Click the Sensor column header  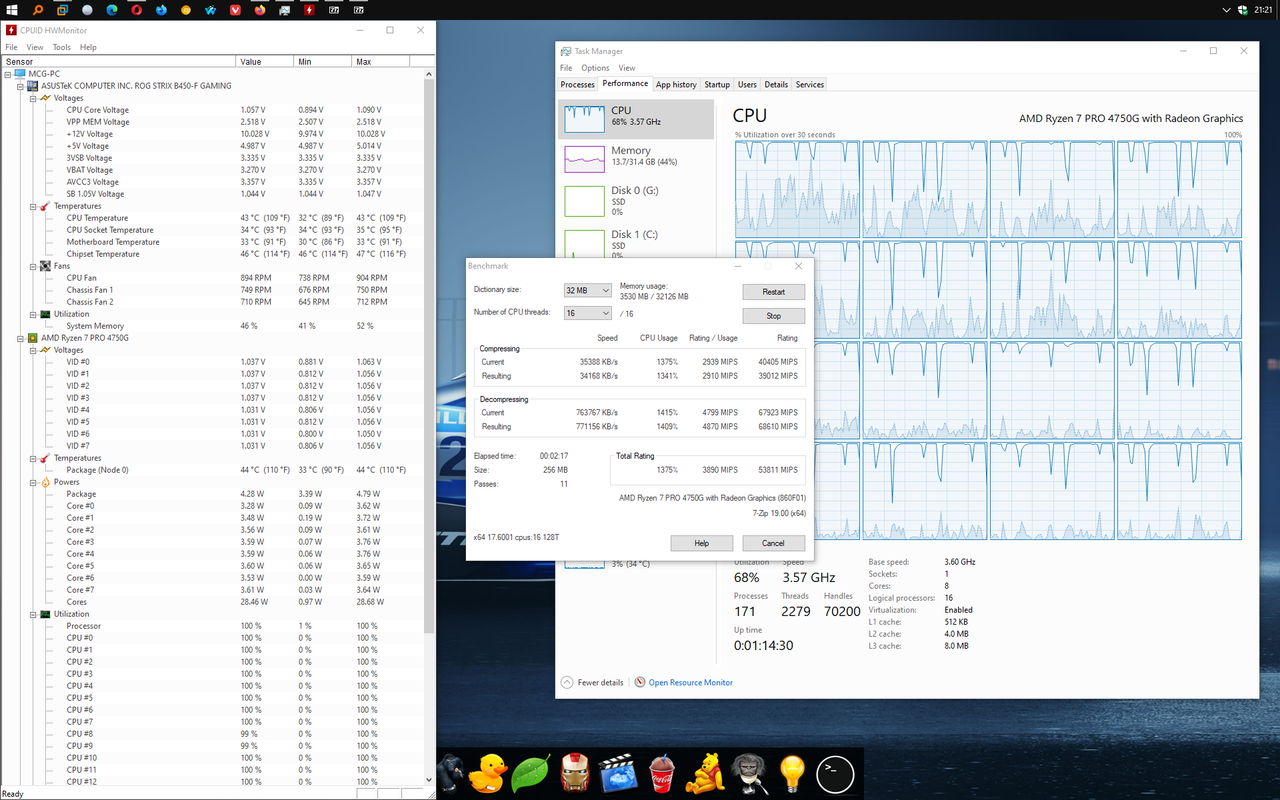click(x=118, y=61)
